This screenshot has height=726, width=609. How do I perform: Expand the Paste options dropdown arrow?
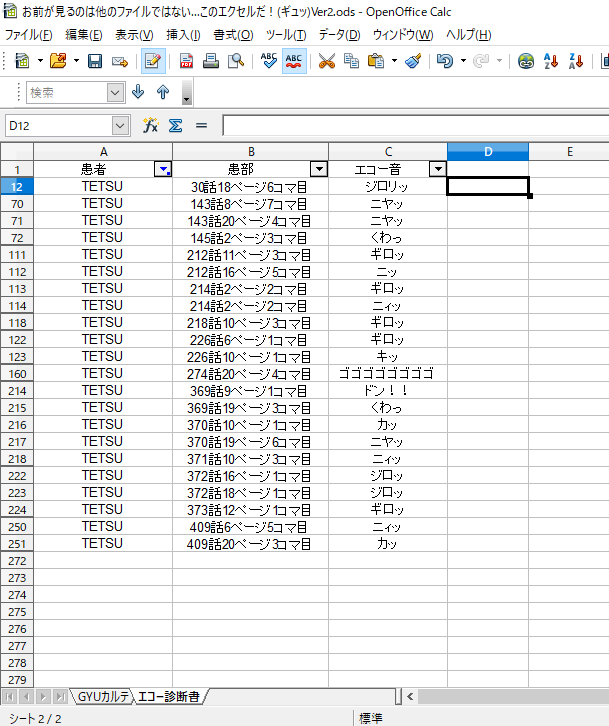click(394, 61)
